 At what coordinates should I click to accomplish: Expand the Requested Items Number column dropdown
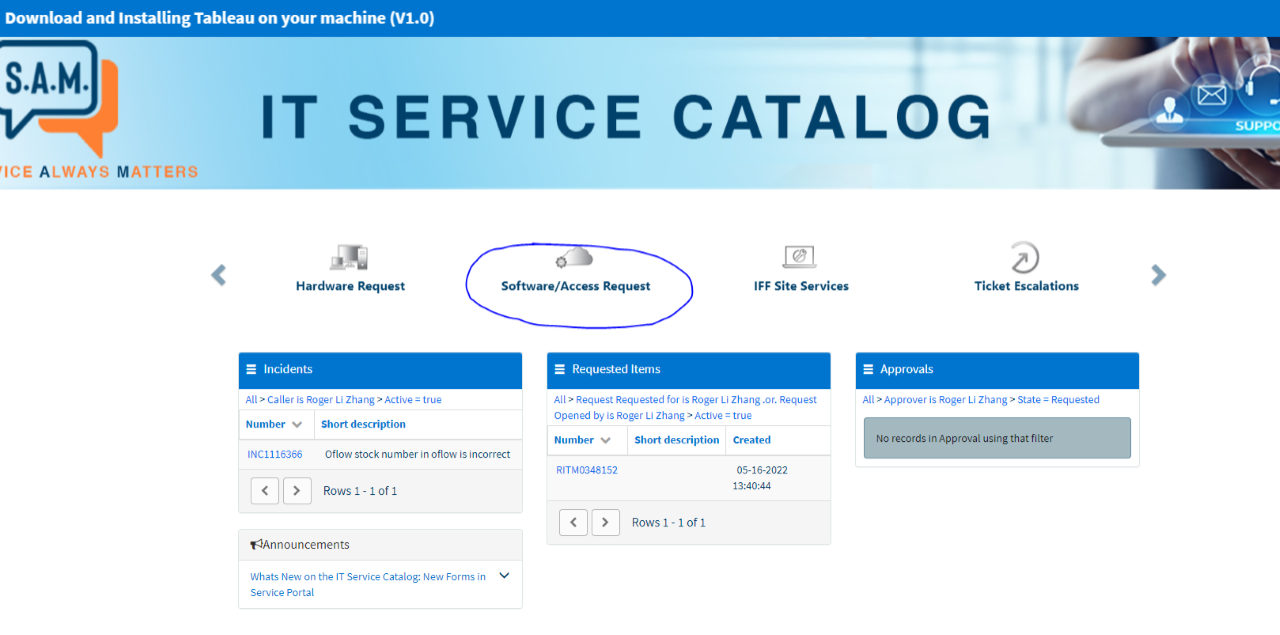(x=605, y=441)
